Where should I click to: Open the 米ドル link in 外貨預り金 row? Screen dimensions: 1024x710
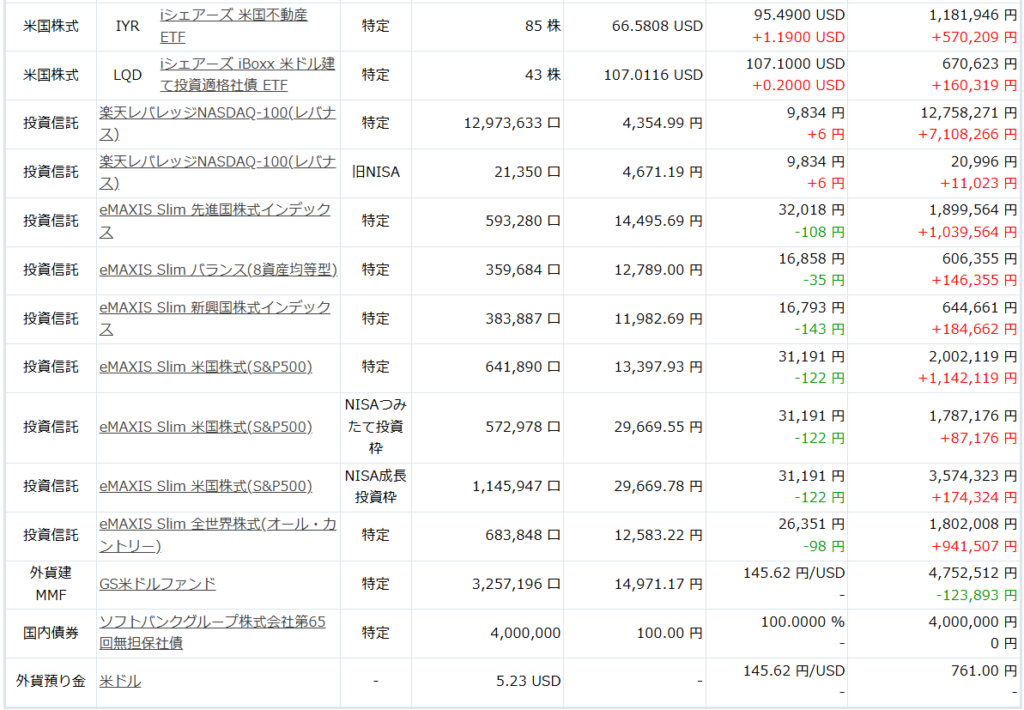(120, 681)
